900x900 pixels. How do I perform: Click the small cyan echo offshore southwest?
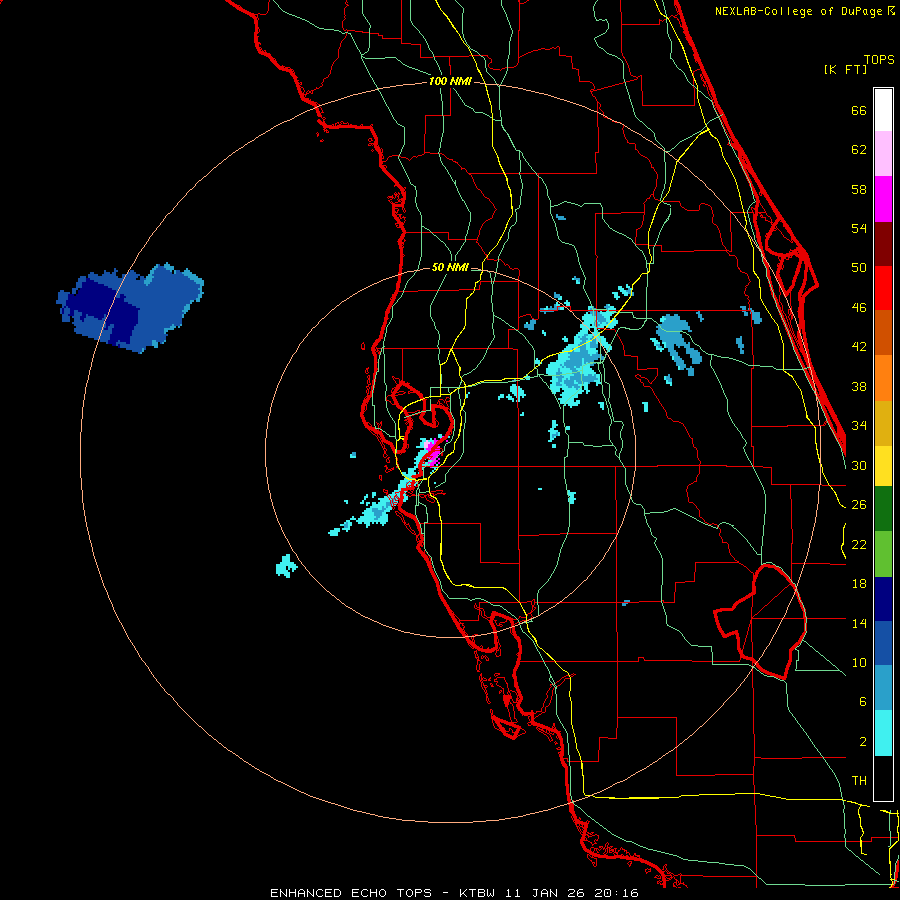click(286, 566)
